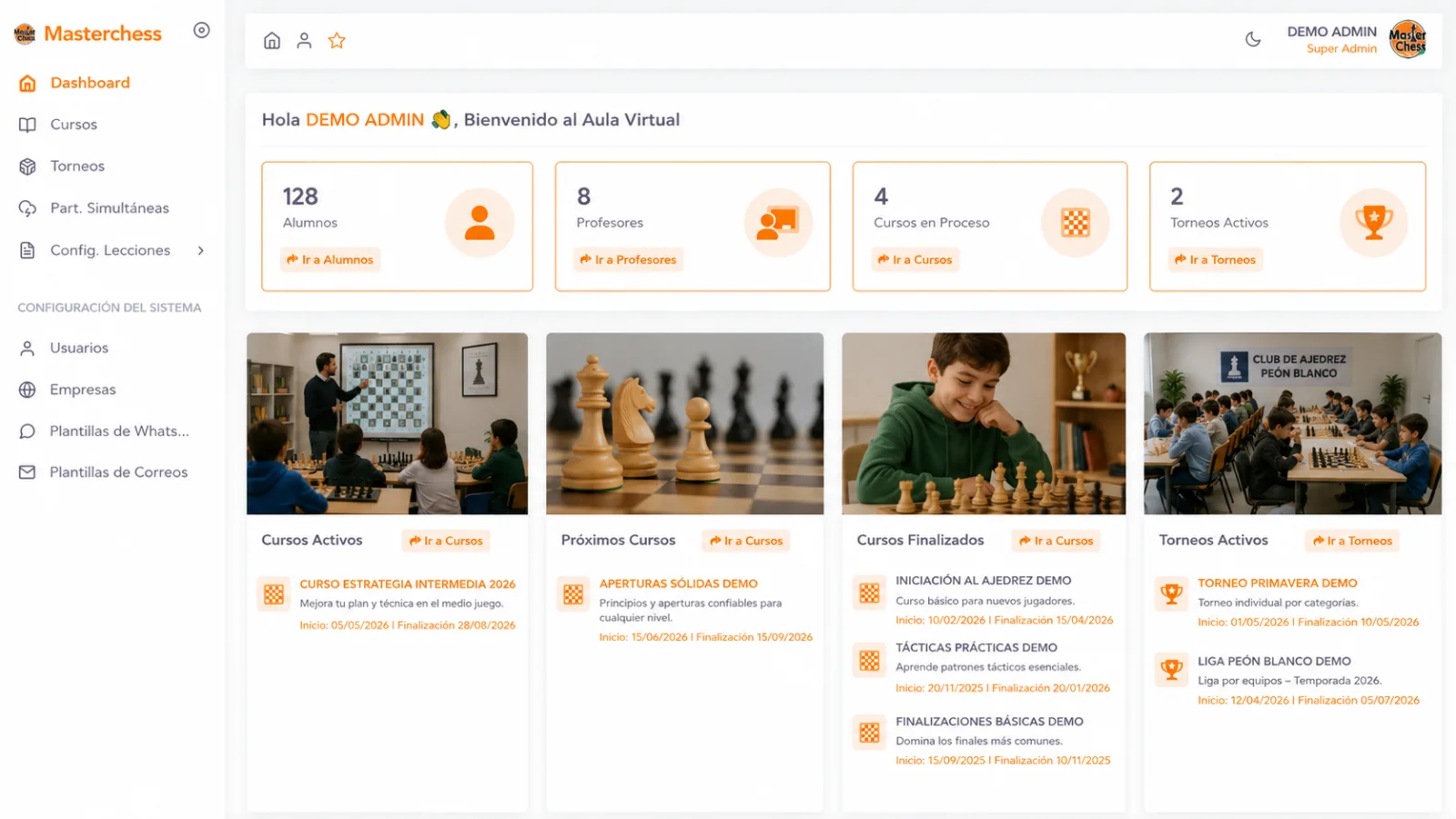Click the Config. Lecciones document icon
This screenshot has width=1456, height=819.
[x=27, y=250]
